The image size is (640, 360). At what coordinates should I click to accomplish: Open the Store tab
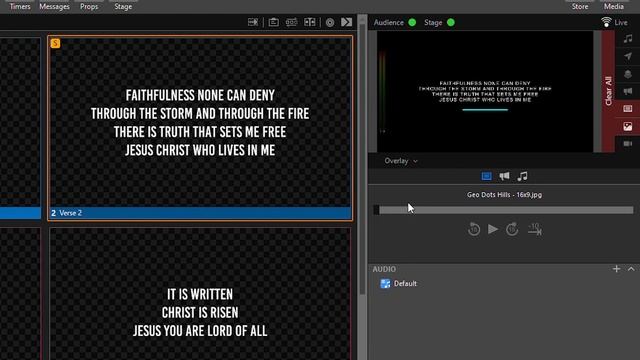(580, 7)
